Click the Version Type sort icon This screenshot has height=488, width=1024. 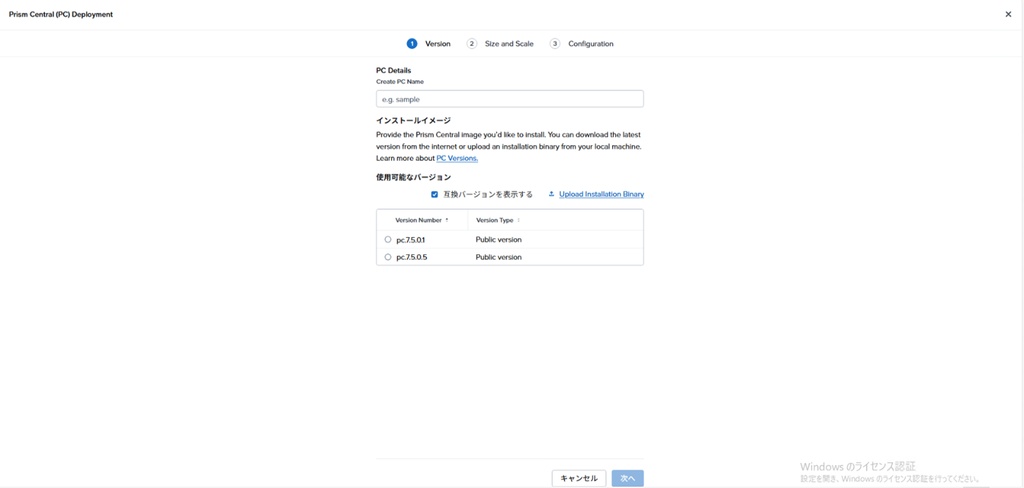click(518, 220)
